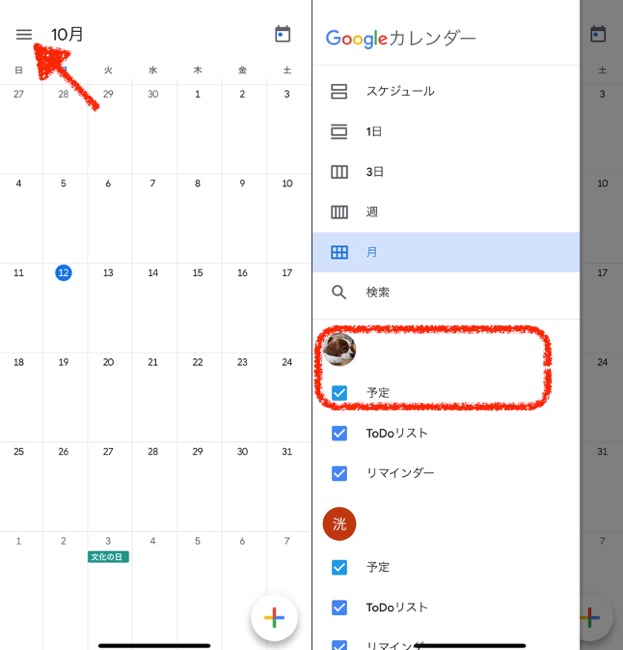The width and height of the screenshot is (623, 650).
Task: Choose the 3日 view icon
Action: click(x=339, y=172)
